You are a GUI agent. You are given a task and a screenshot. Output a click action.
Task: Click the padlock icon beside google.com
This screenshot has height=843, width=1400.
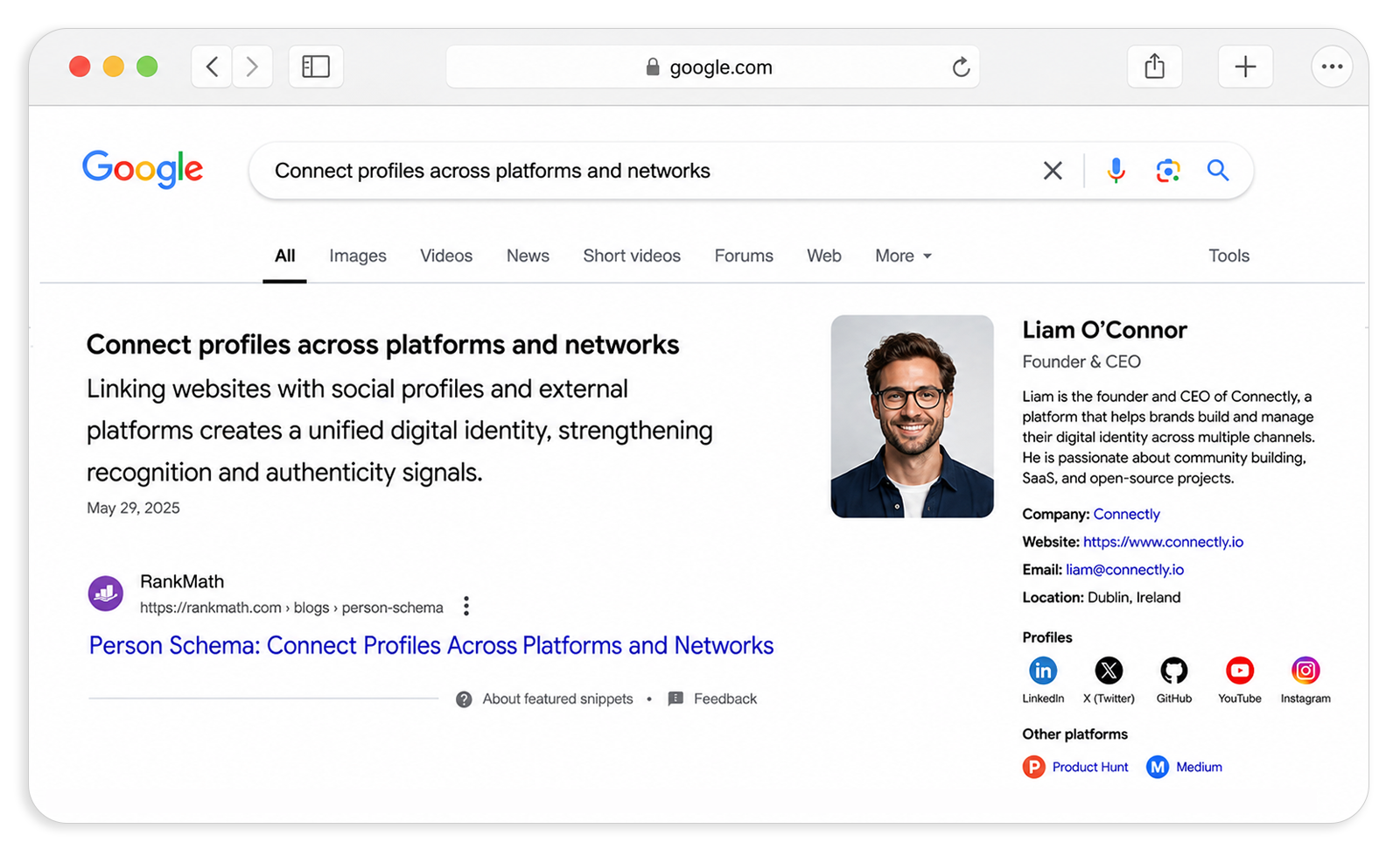click(x=653, y=67)
